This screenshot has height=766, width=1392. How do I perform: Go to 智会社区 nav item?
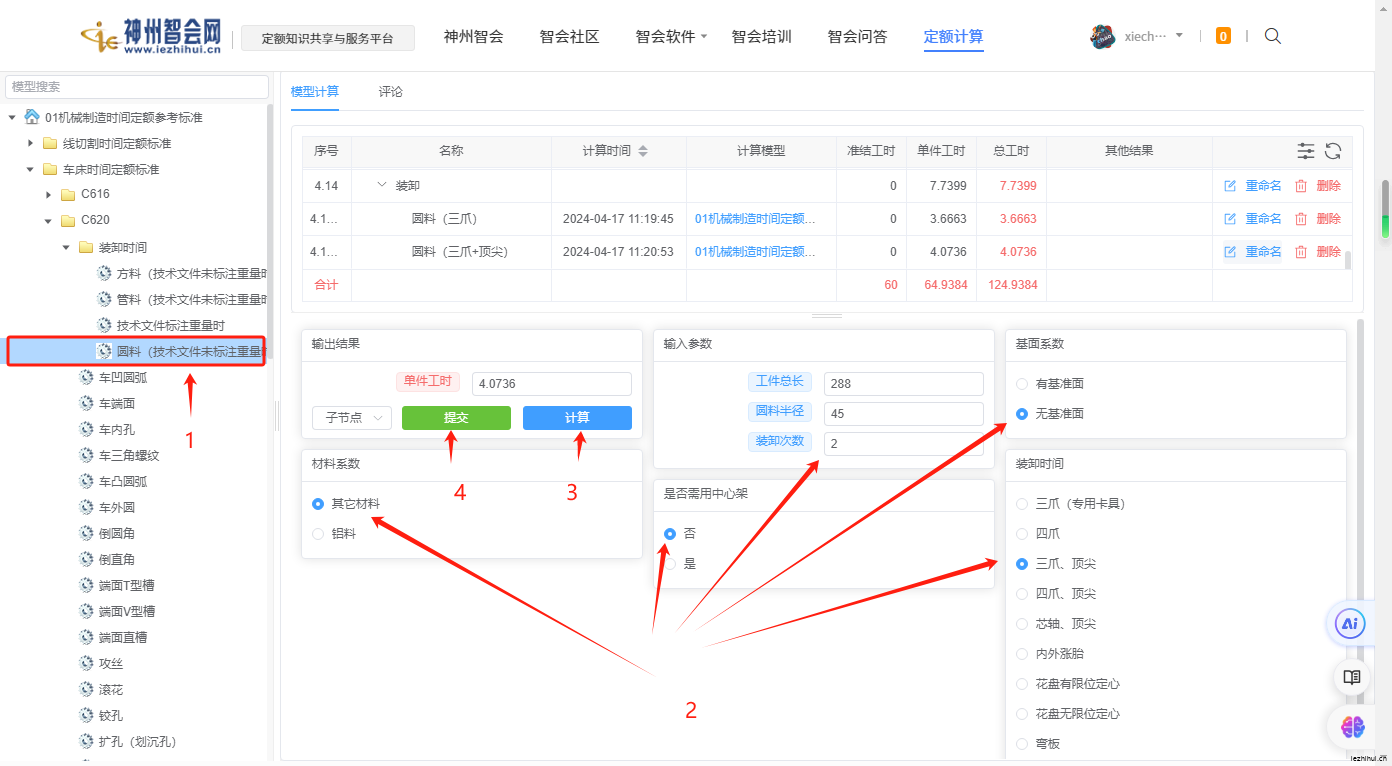point(570,37)
